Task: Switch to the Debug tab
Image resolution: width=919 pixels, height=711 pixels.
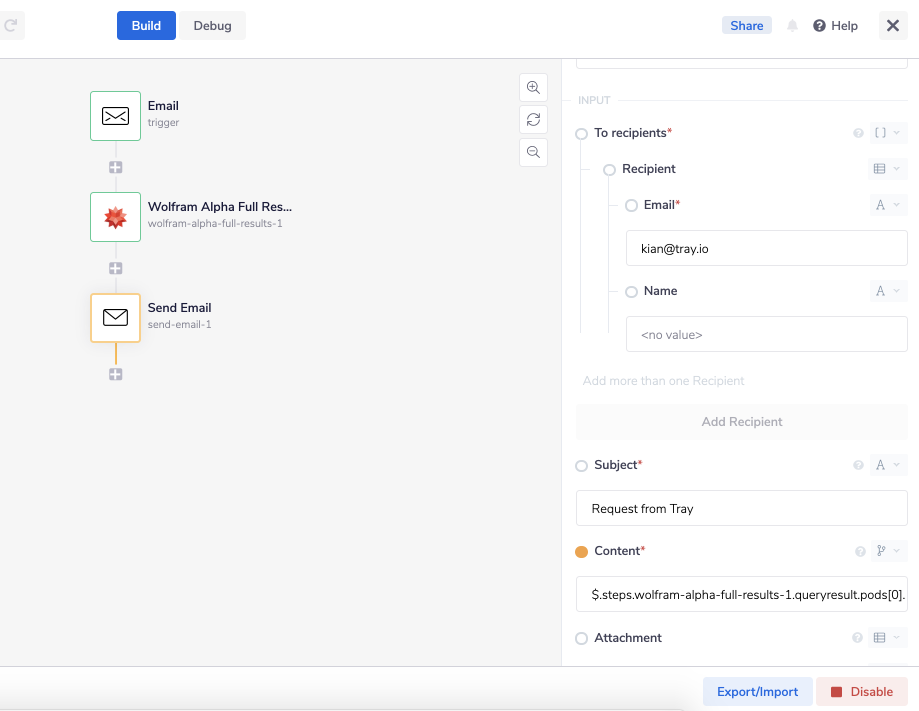Action: (212, 25)
